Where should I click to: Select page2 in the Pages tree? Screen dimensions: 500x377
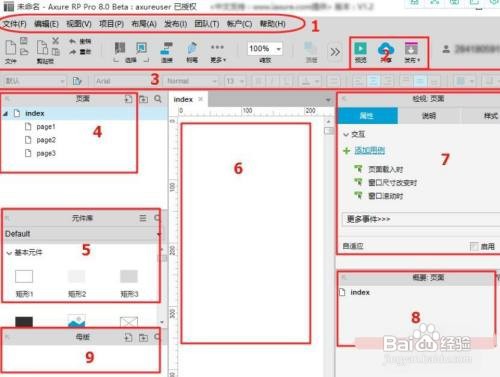click(x=46, y=140)
